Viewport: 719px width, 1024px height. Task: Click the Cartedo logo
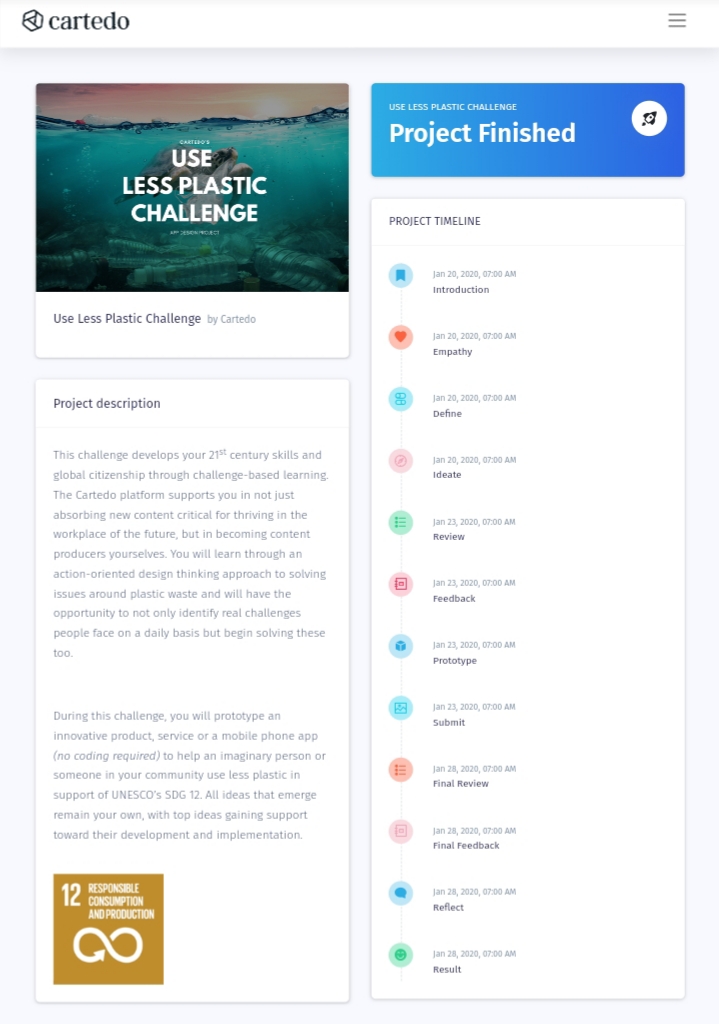[x=76, y=21]
